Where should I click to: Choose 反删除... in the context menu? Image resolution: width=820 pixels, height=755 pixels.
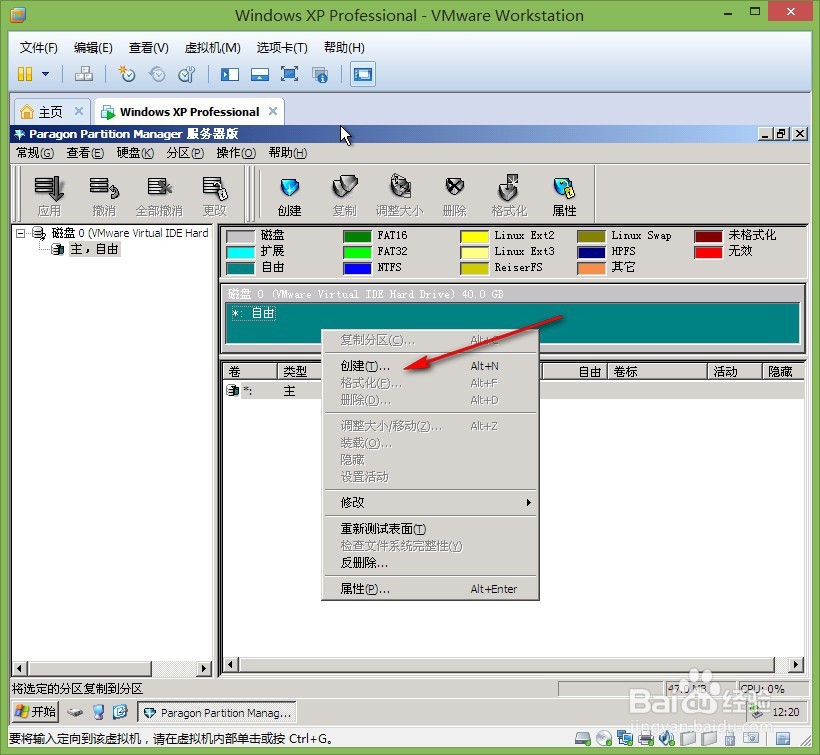pyautogui.click(x=431, y=563)
